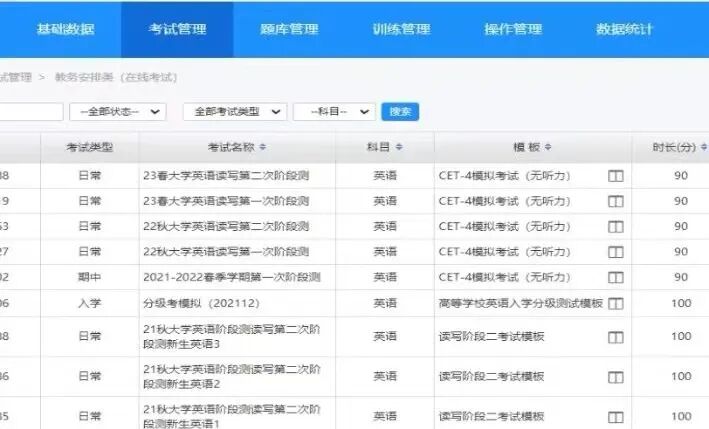Preview template icon for 新生英语2 row
Viewport: 709px width, 429px height.
(x=615, y=377)
